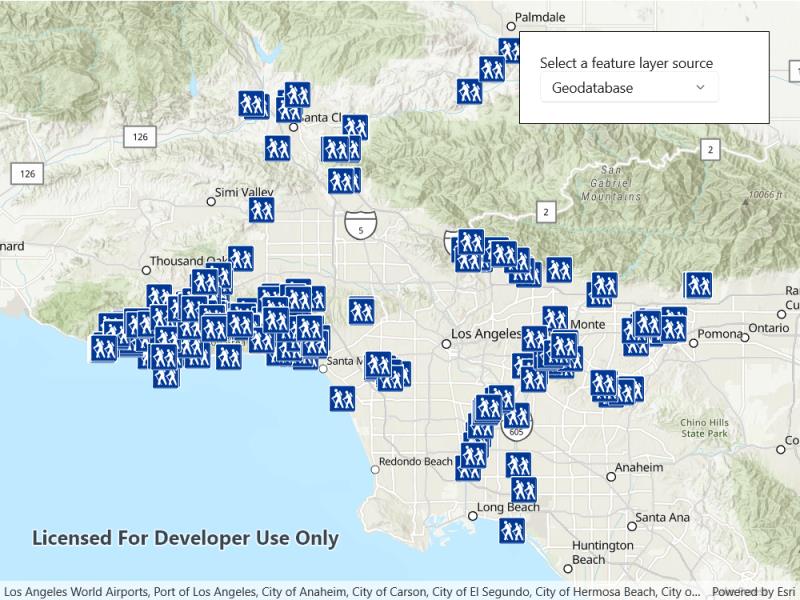Click the hiking marker directly above Long Beach label
800x600 pixels.
pos(524,489)
